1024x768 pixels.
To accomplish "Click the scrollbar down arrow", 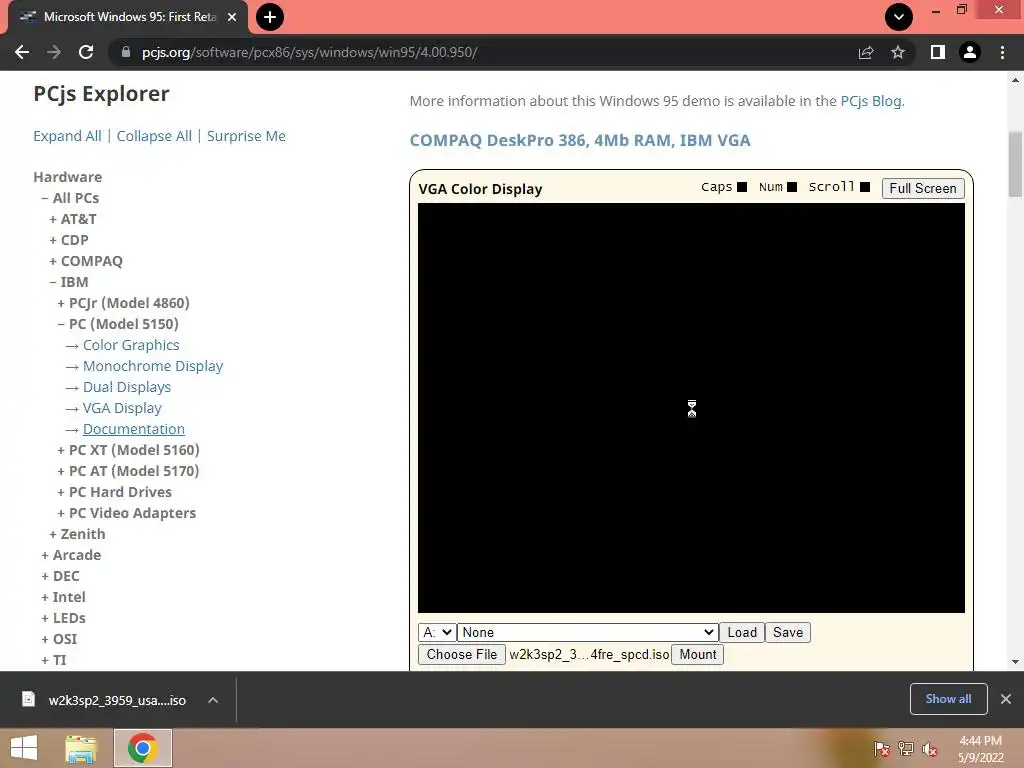I will [x=1015, y=662].
